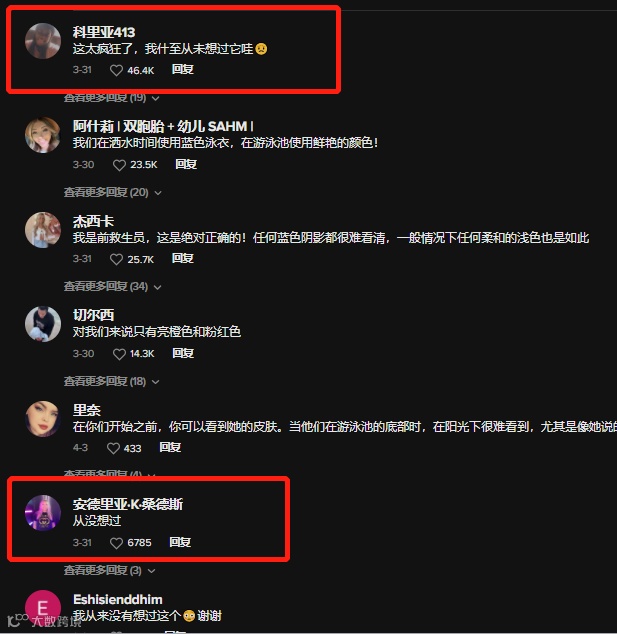Viewport: 617px width, 634px height.
Task: Open the username Eshisienddhim
Action: [x=118, y=599]
